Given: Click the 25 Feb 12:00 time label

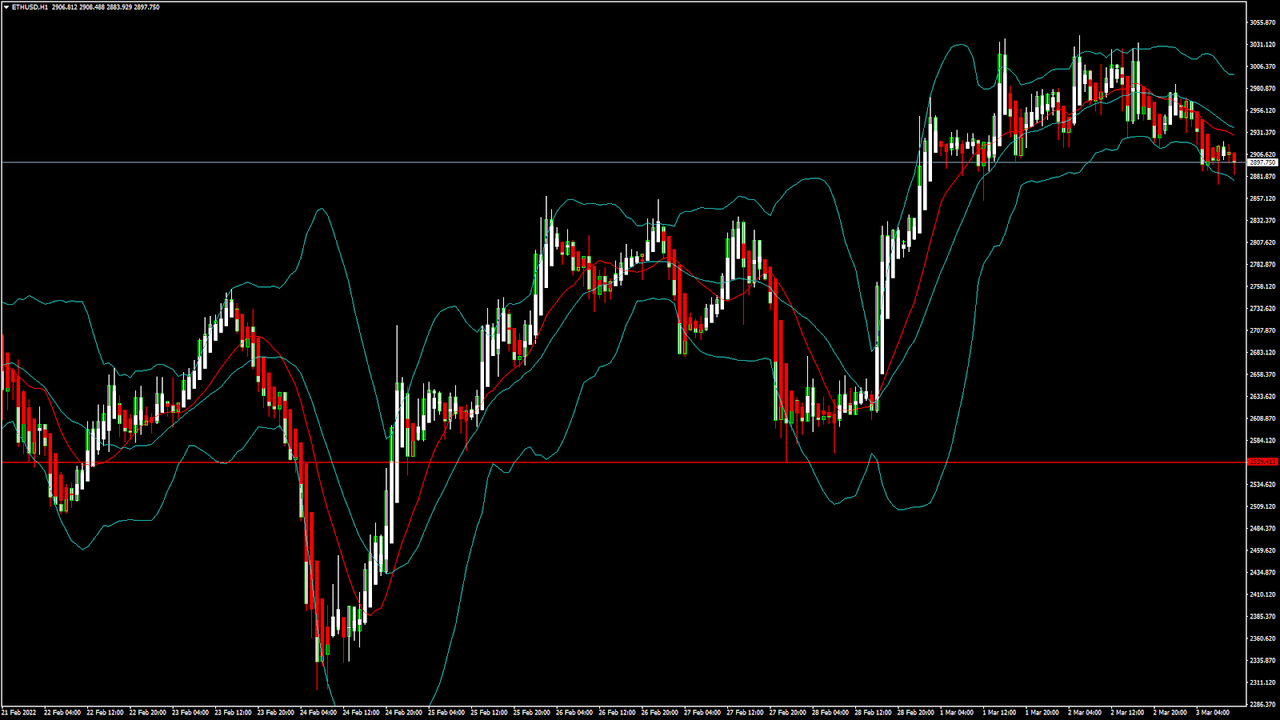Looking at the screenshot, I should point(490,713).
